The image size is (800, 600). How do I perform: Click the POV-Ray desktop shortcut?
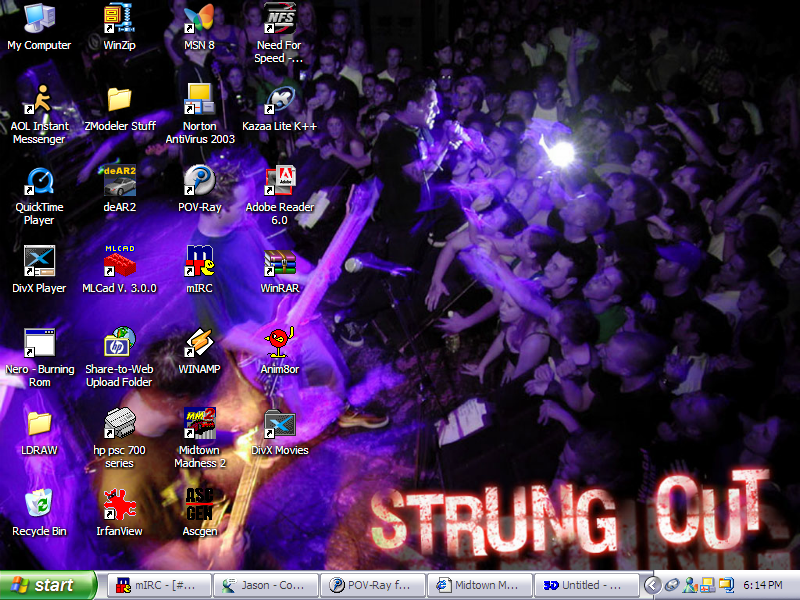click(x=199, y=181)
